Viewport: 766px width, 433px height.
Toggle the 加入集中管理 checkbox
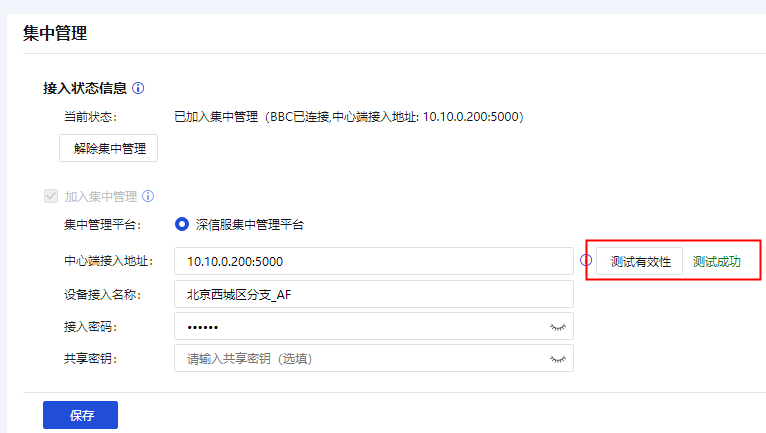pos(51,196)
